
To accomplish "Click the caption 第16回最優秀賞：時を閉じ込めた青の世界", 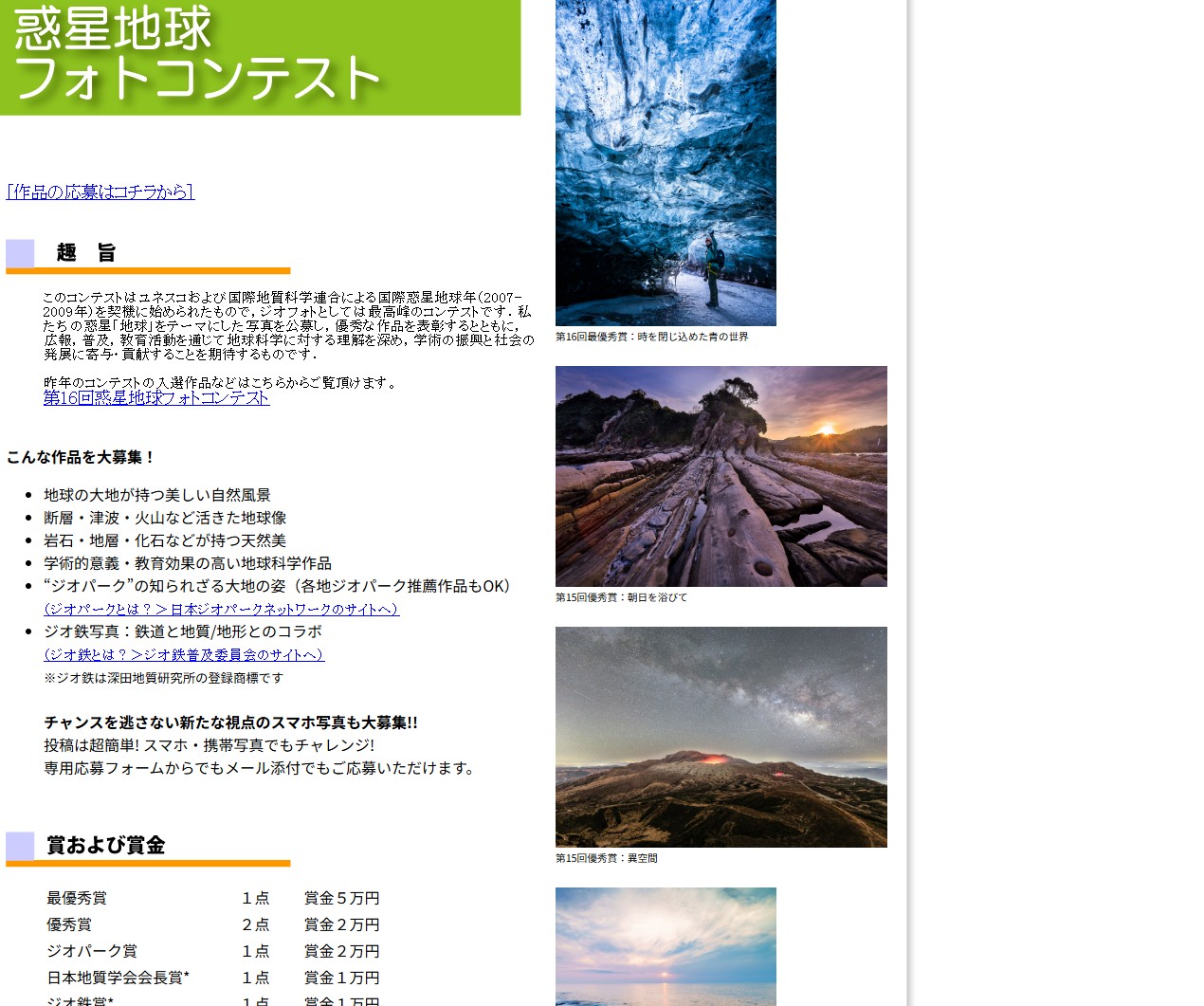I will pos(651,337).
